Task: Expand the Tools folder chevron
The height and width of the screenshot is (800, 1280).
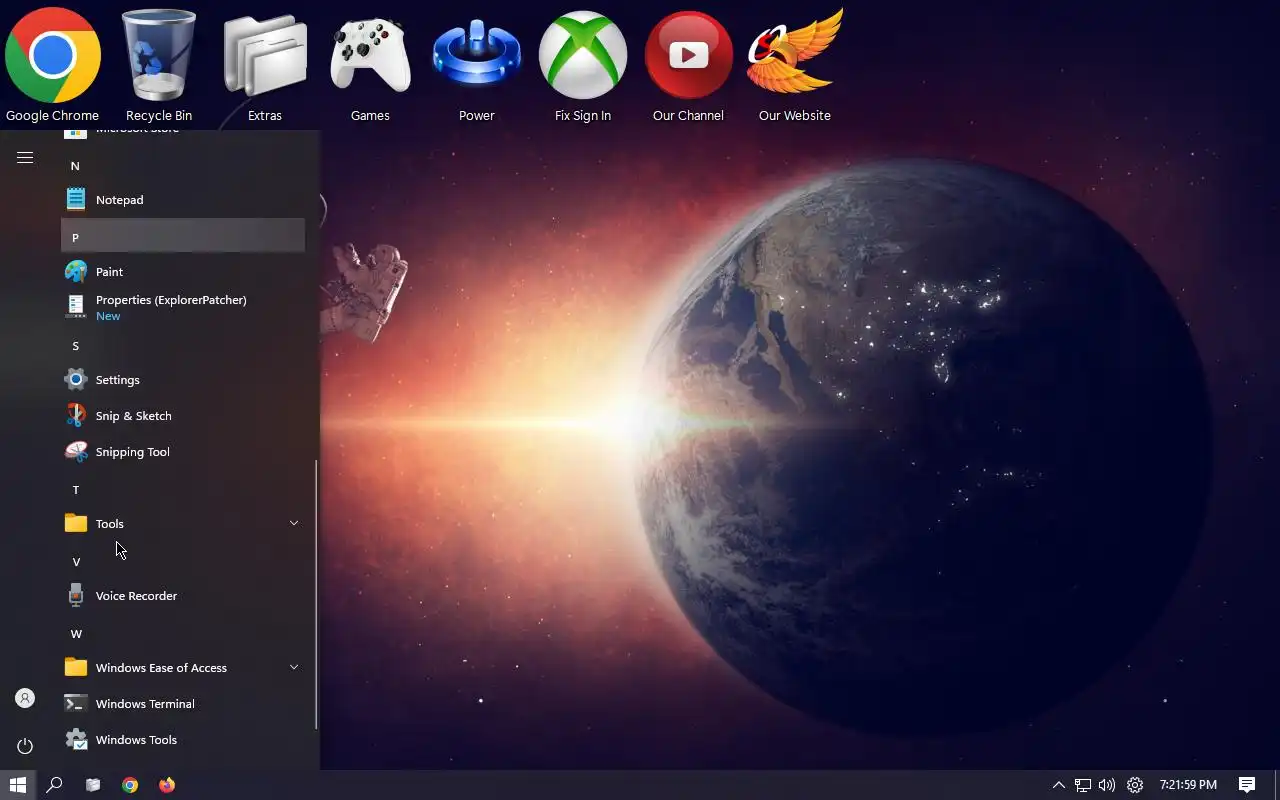Action: click(x=294, y=523)
